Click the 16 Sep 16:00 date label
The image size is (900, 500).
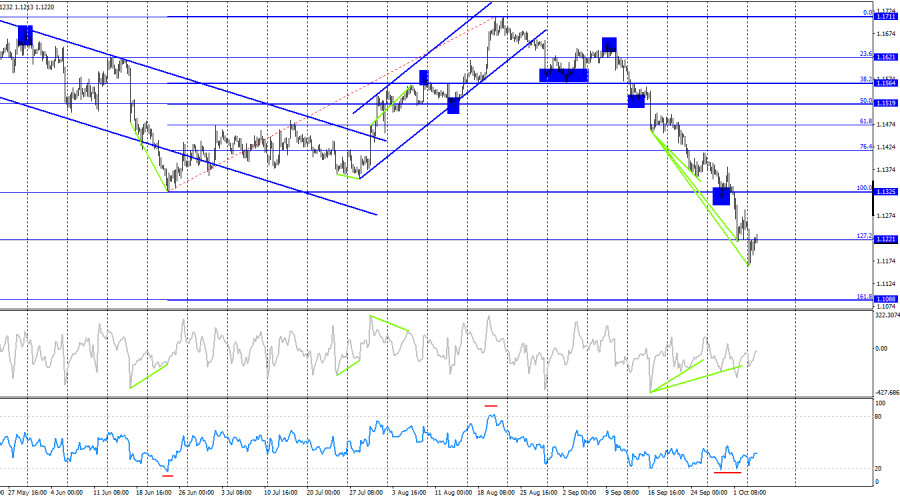pyautogui.click(x=666, y=493)
